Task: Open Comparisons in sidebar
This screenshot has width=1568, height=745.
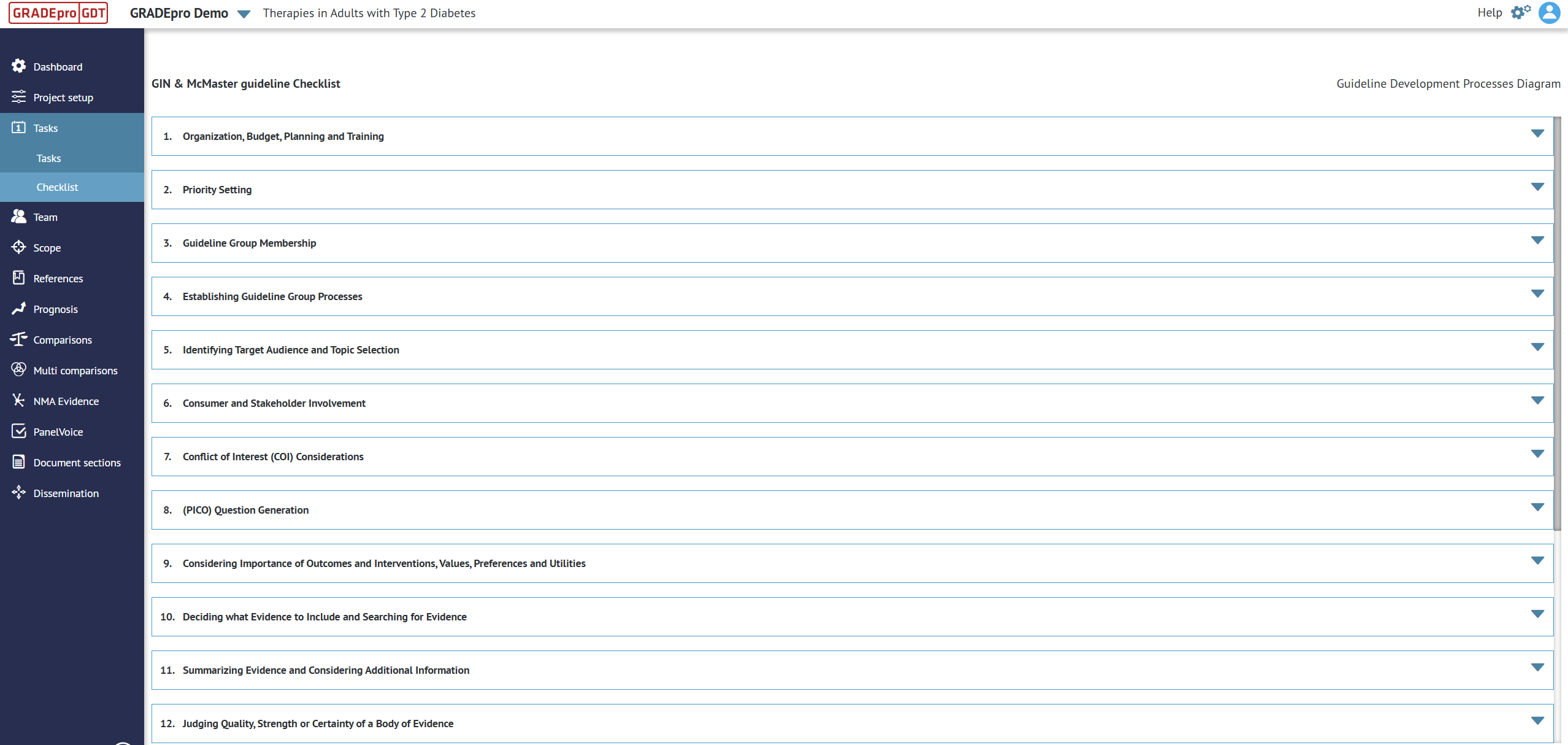Action: click(x=63, y=340)
